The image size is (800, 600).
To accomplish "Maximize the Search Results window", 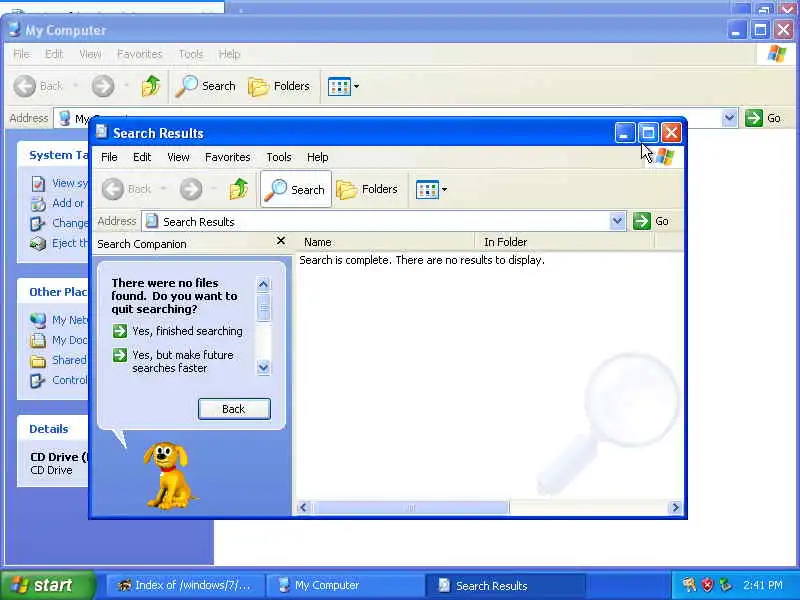I will click(x=648, y=133).
